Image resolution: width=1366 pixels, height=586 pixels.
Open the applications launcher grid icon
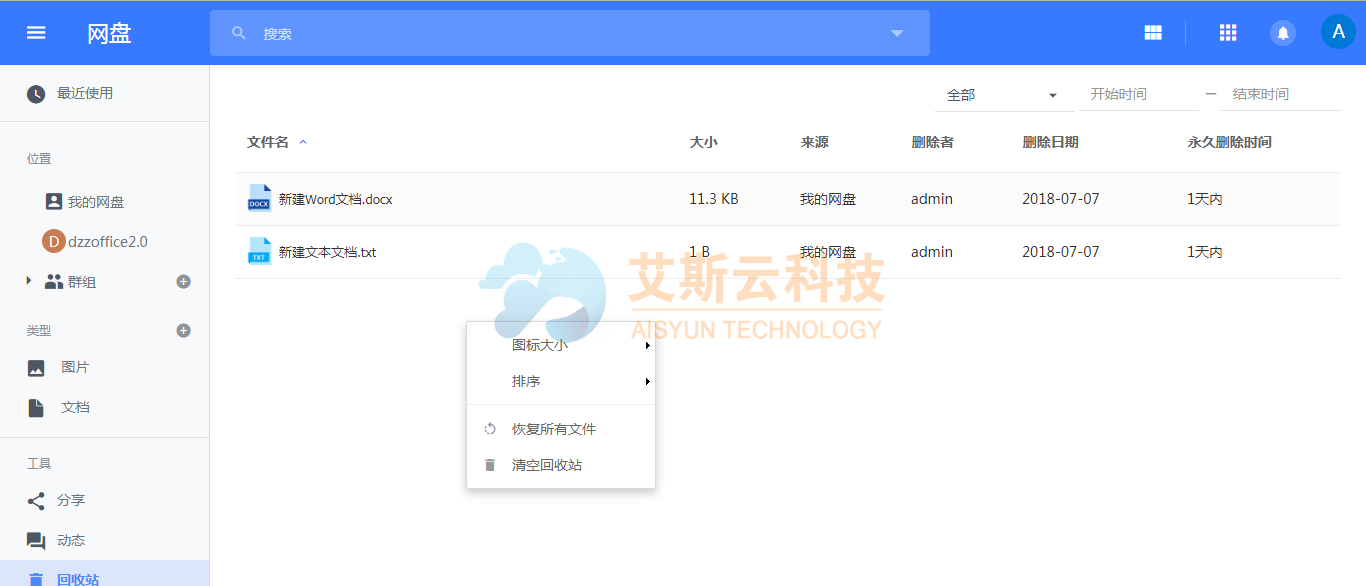1228,33
